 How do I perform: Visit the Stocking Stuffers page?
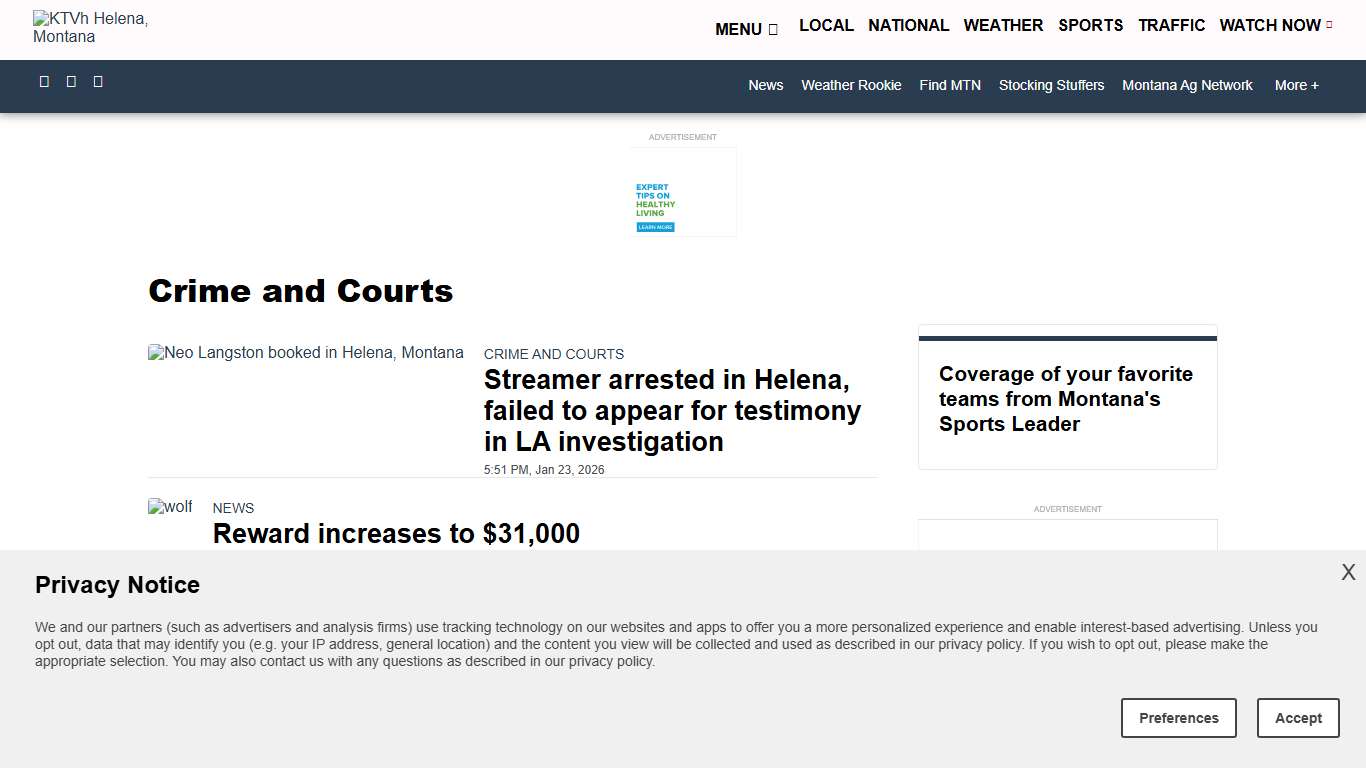coord(1051,85)
